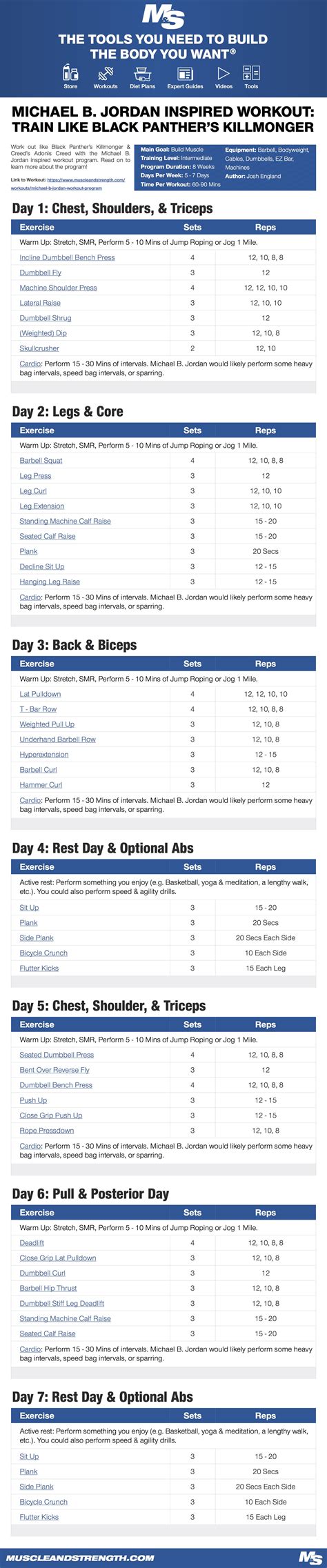Open the Barbell Squat link
Viewport: 327px width, 1568px height.
(41, 460)
